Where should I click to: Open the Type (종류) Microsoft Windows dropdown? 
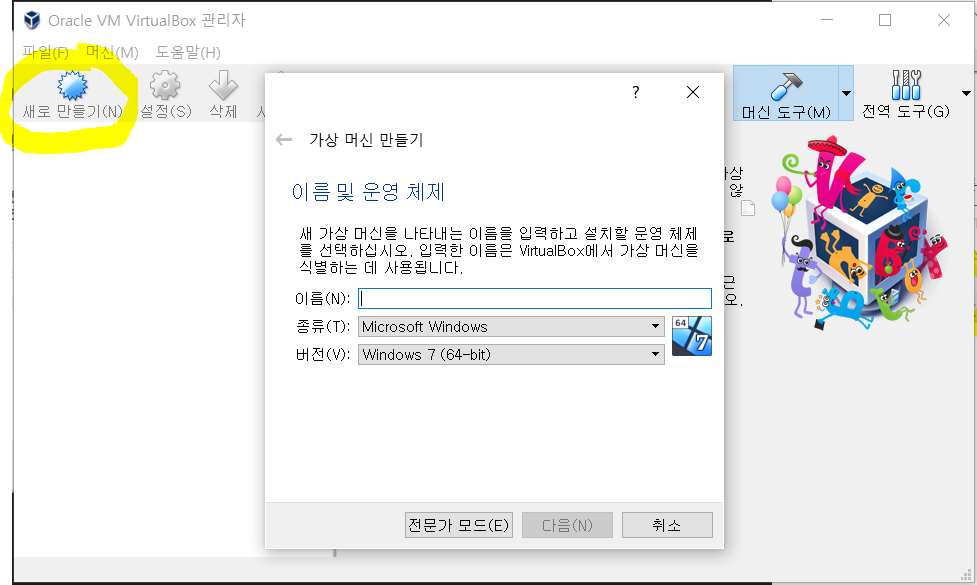coord(511,326)
